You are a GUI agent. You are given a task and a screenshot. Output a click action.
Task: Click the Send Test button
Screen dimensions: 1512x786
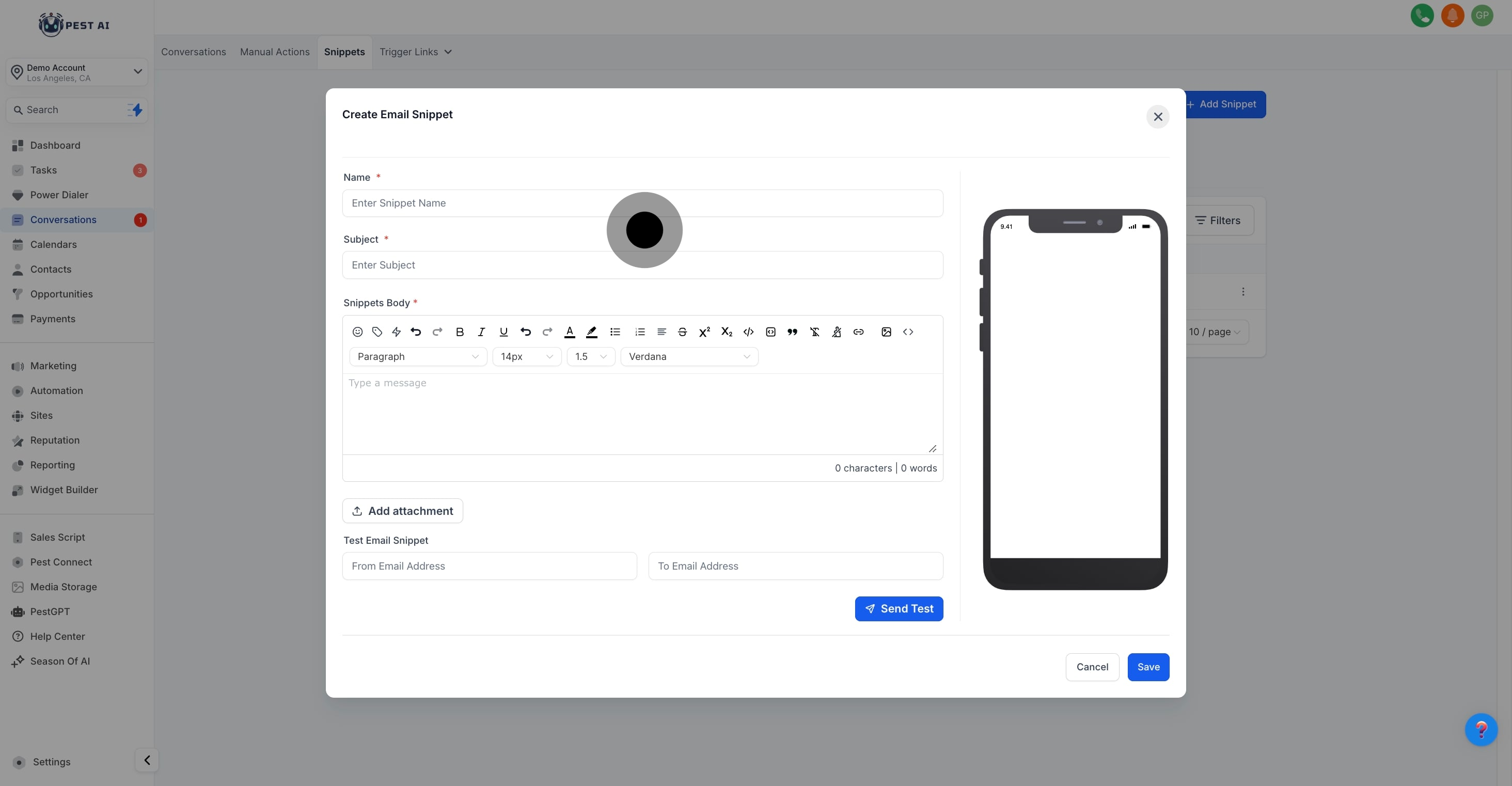899,609
